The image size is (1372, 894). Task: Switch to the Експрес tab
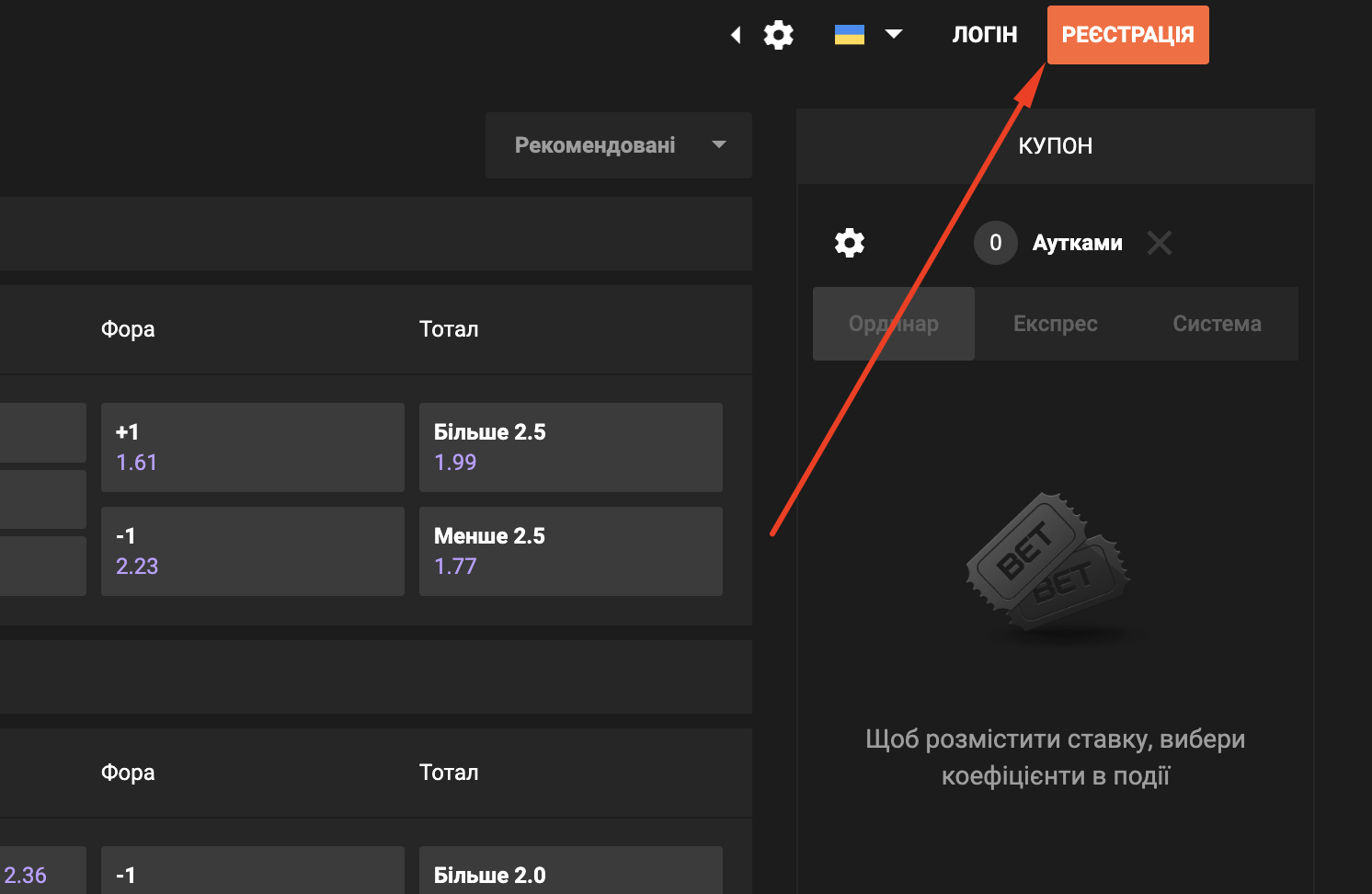1055,324
